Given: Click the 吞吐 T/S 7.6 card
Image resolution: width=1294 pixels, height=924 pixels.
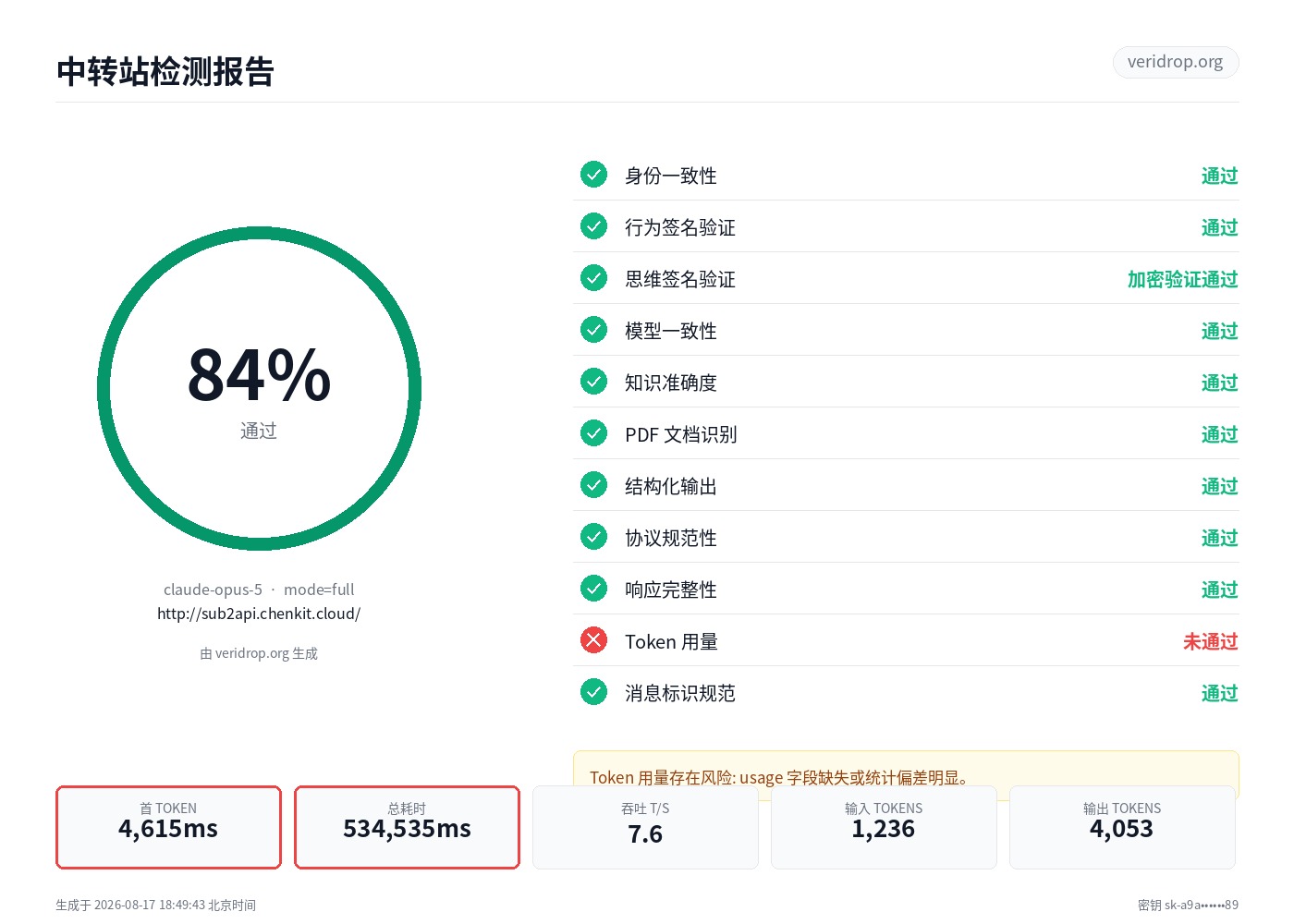Looking at the screenshot, I should tap(645, 827).
